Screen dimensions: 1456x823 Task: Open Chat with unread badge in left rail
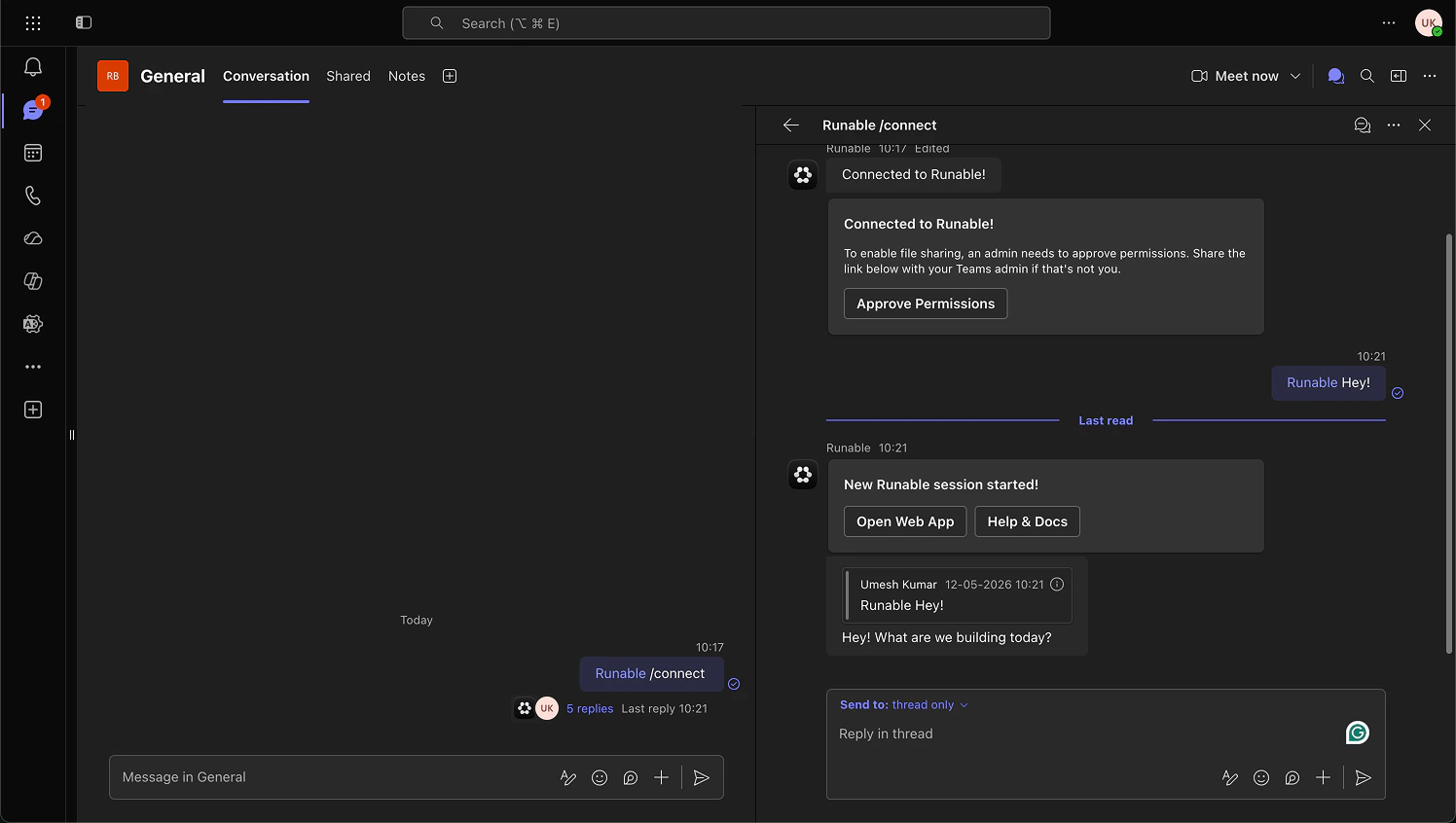coord(33,110)
